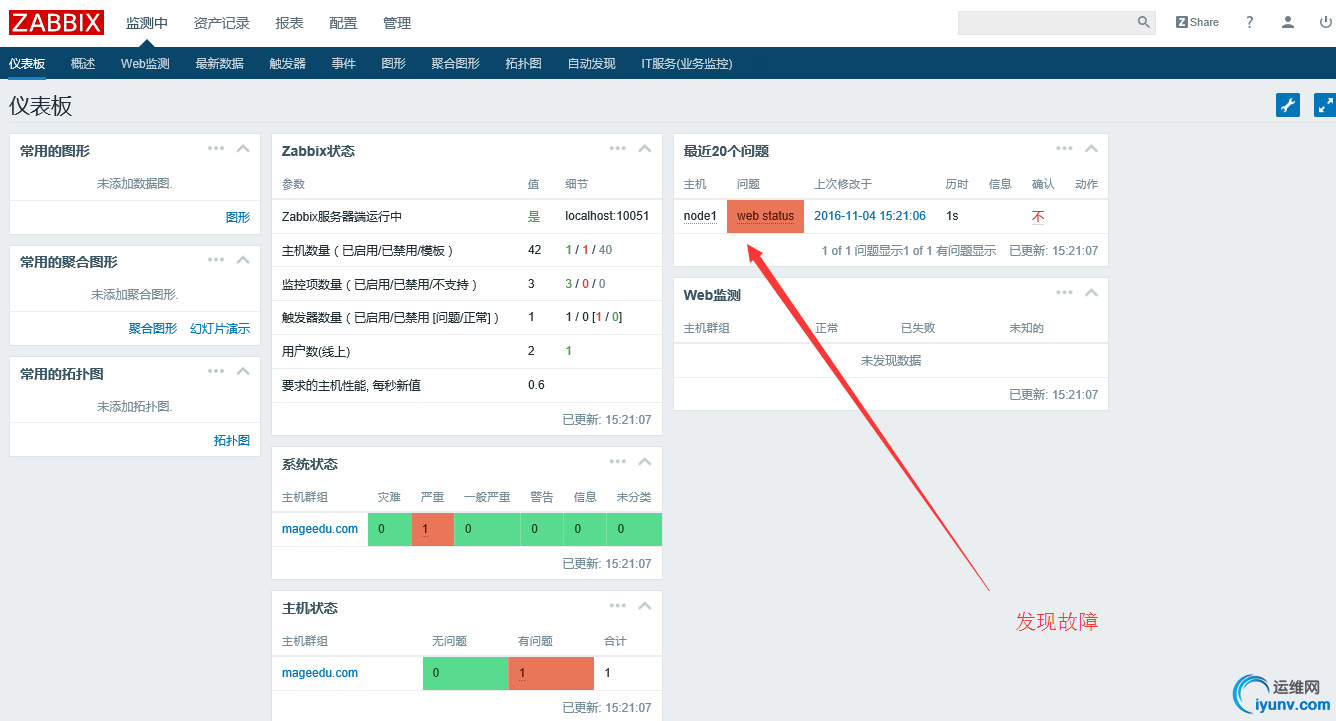Collapse the Web监测 widget
The width and height of the screenshot is (1336, 721).
(1091, 293)
